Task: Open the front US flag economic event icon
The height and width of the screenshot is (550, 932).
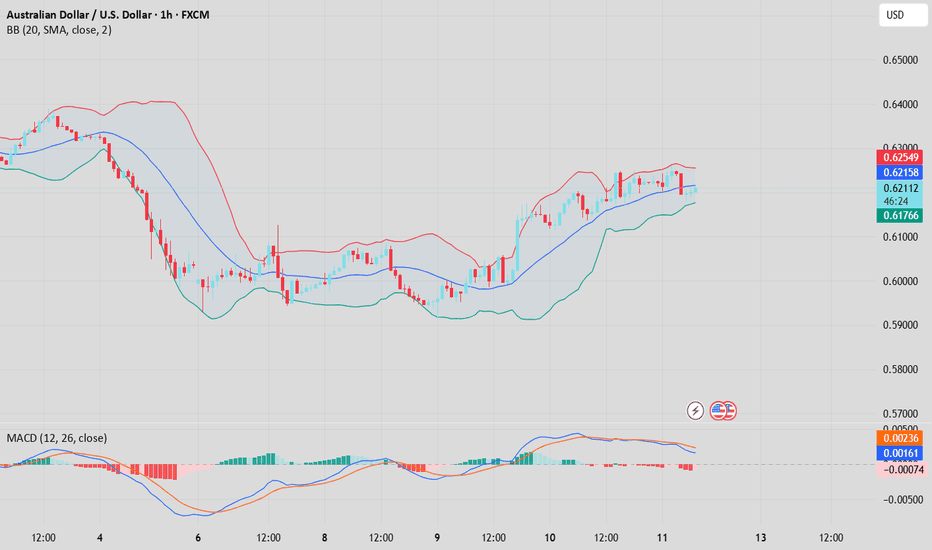Action: tap(719, 411)
